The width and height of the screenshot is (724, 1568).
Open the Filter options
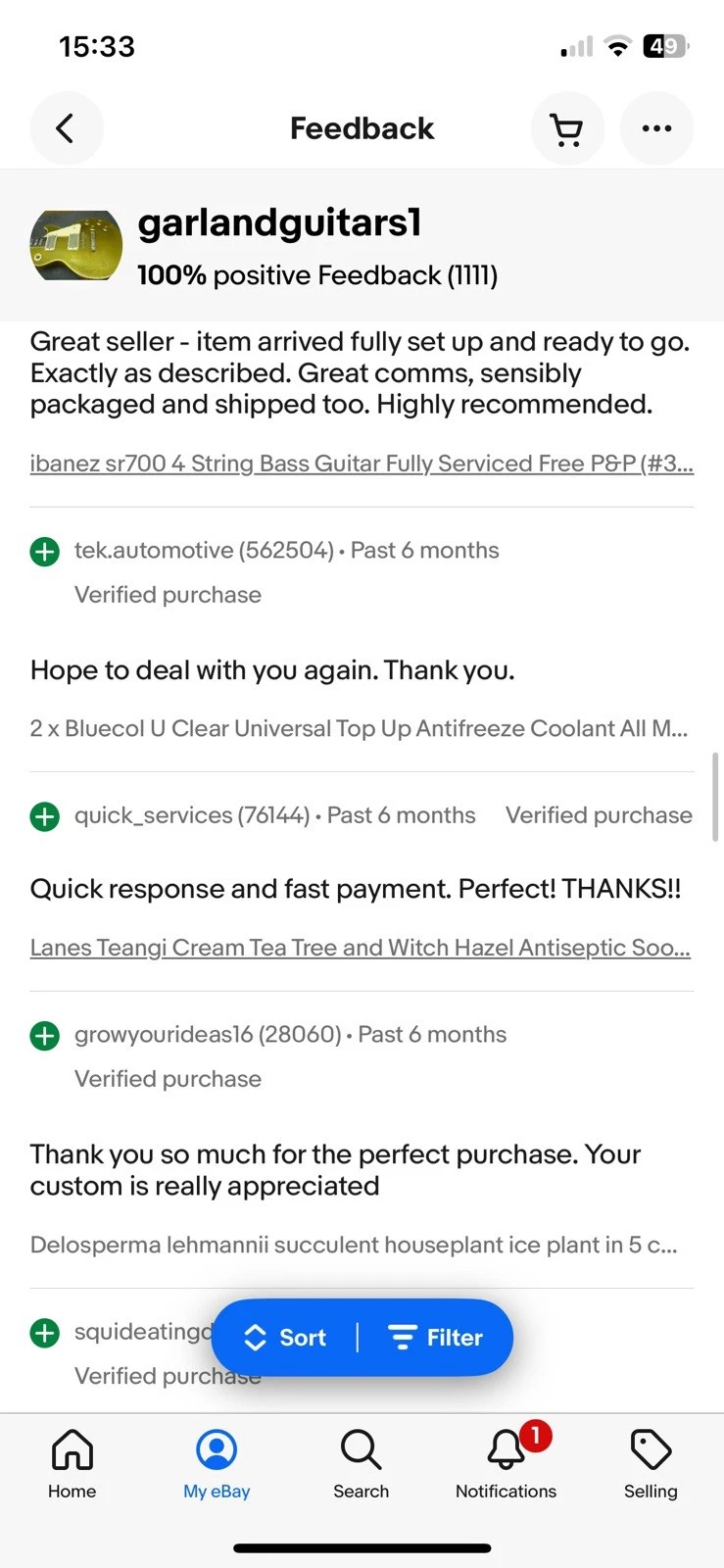(x=436, y=1338)
